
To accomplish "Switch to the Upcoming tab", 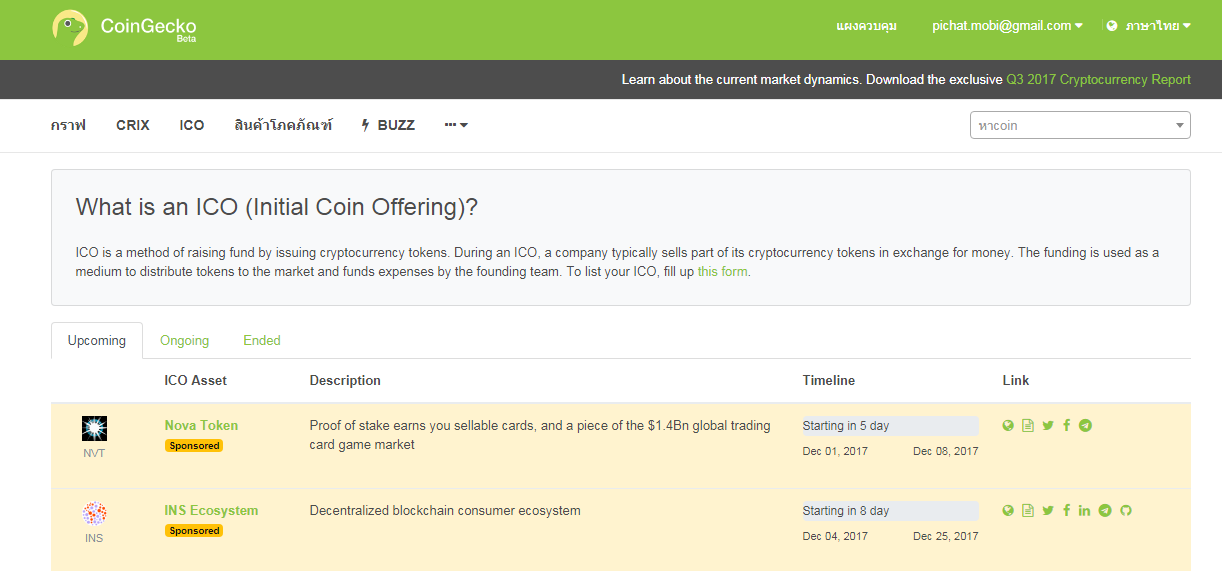I will [97, 340].
